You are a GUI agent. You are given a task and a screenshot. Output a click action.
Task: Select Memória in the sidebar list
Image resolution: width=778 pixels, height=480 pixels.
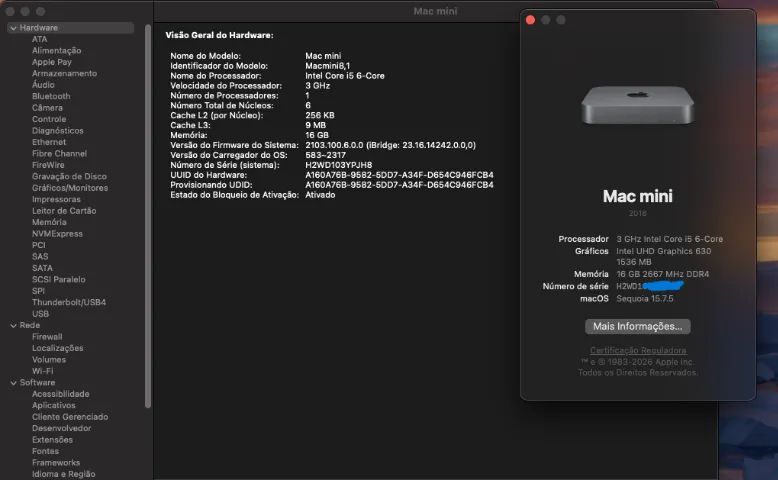(49, 222)
